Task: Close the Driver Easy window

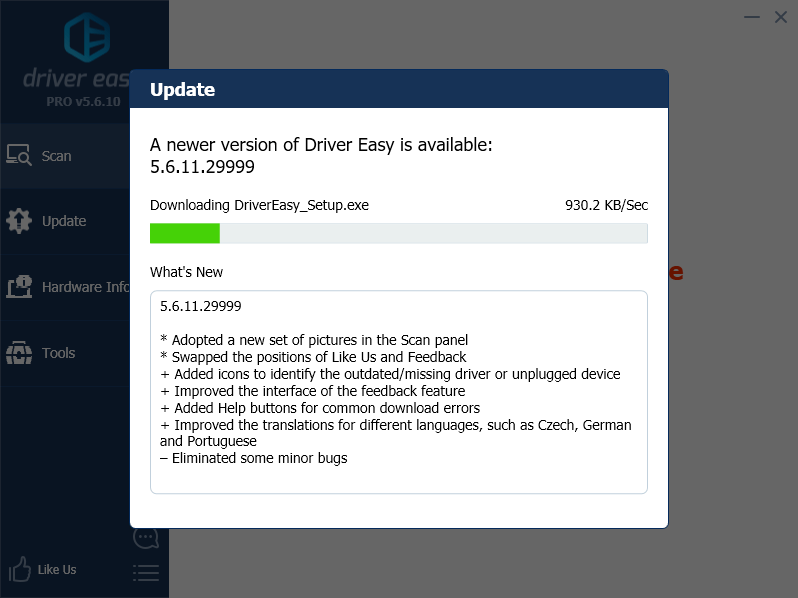Action: click(x=781, y=17)
